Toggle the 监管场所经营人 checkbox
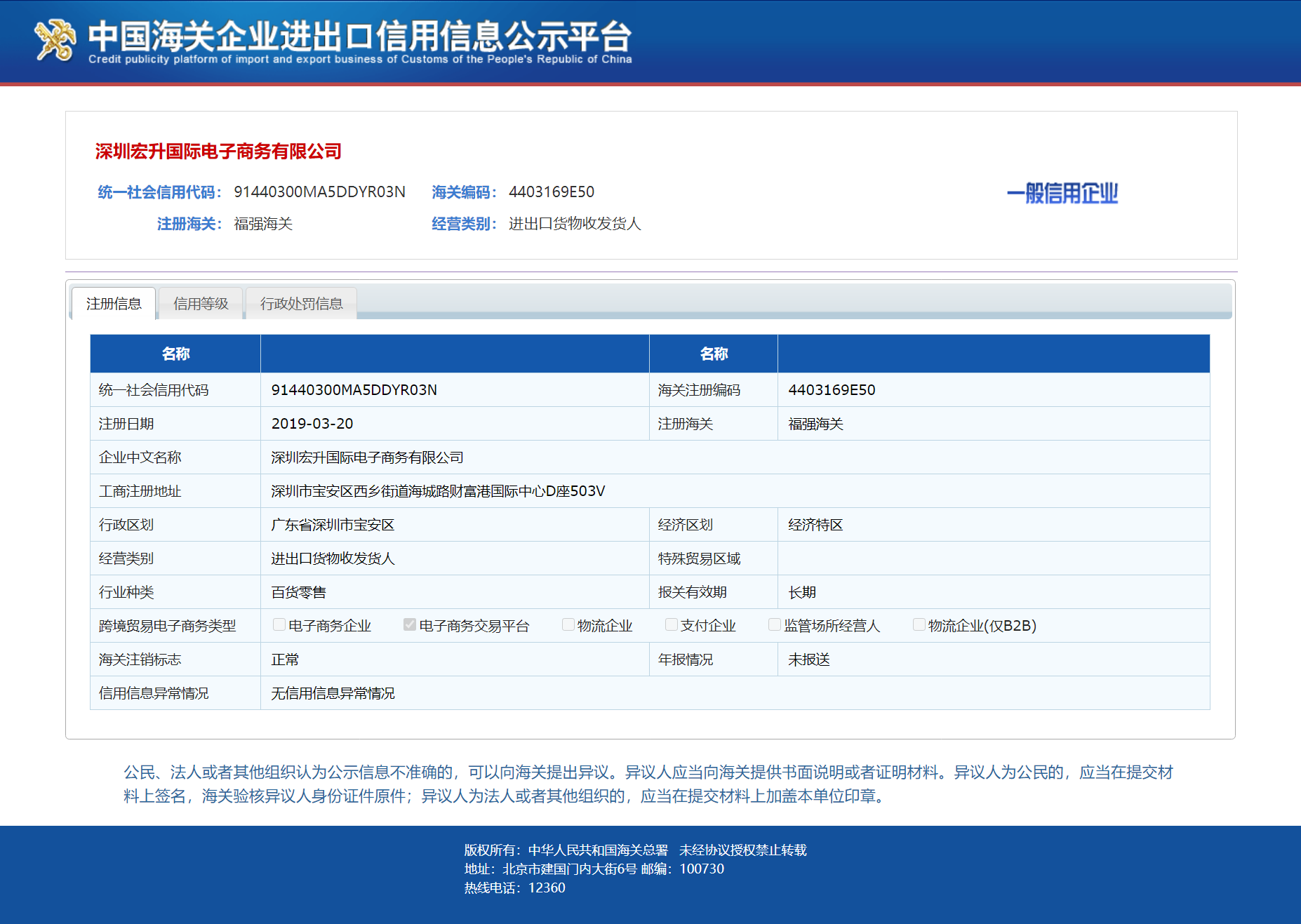Image resolution: width=1301 pixels, height=924 pixels. pyautogui.click(x=775, y=624)
